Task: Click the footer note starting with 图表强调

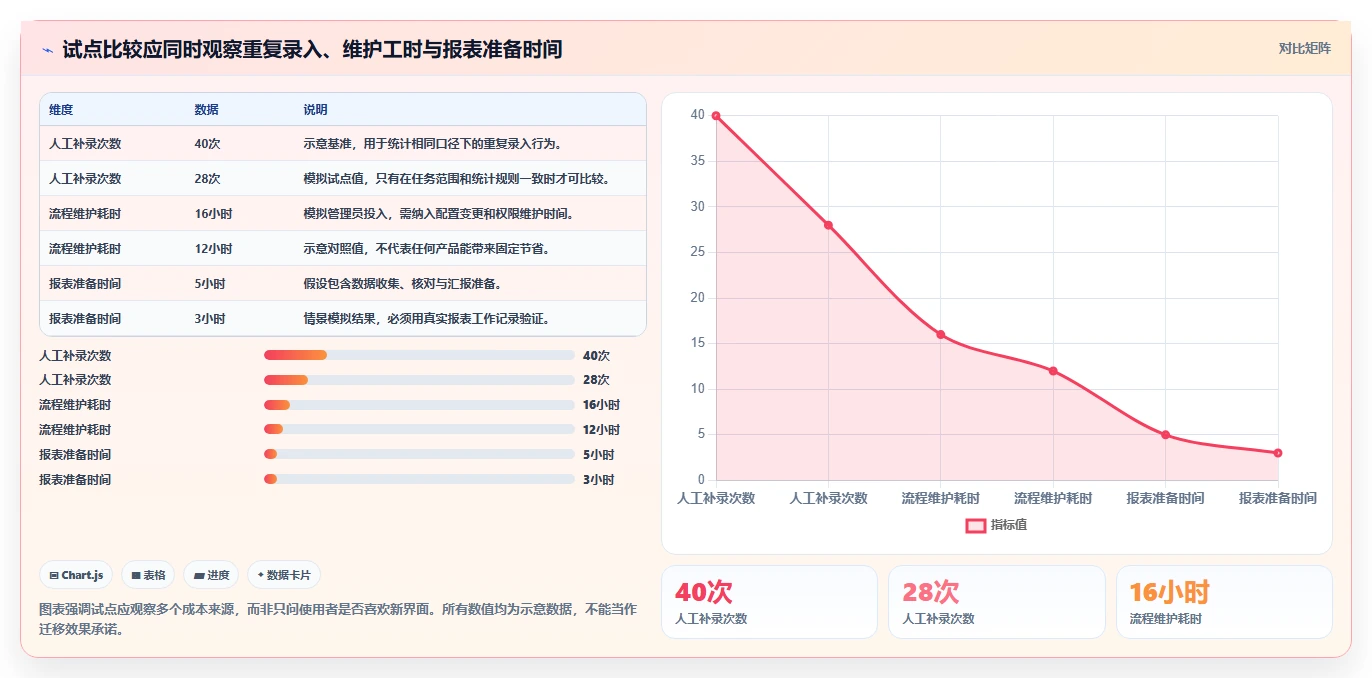Action: click(338, 619)
